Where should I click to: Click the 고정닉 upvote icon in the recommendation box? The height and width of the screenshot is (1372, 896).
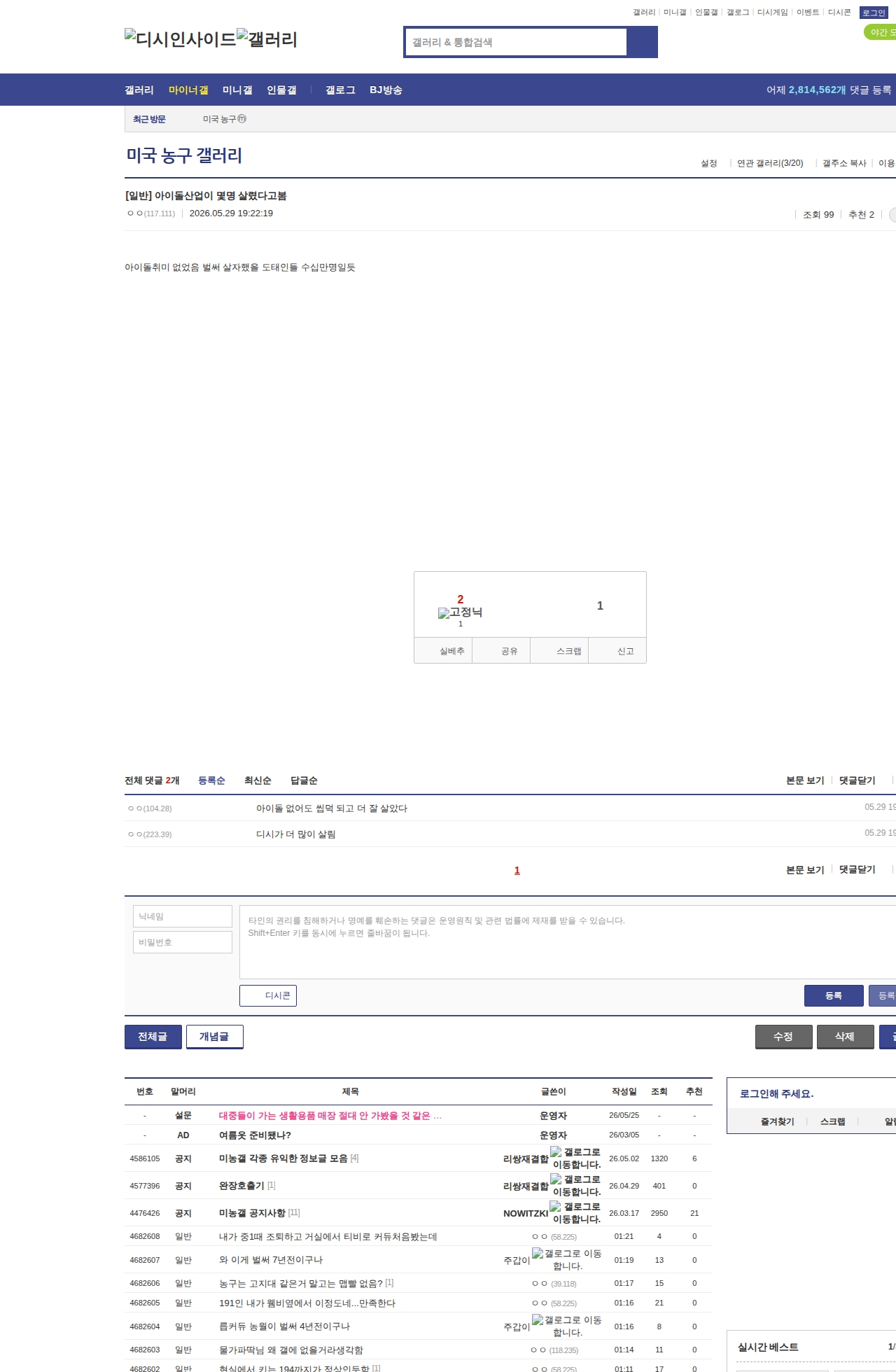coord(460,612)
